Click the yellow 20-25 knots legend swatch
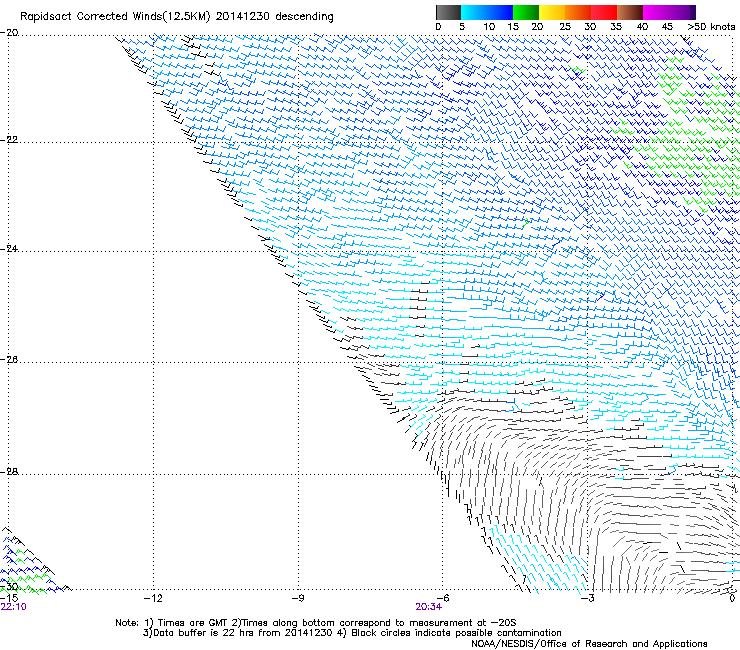Viewport: 740px width, 650px height. pyautogui.click(x=552, y=12)
